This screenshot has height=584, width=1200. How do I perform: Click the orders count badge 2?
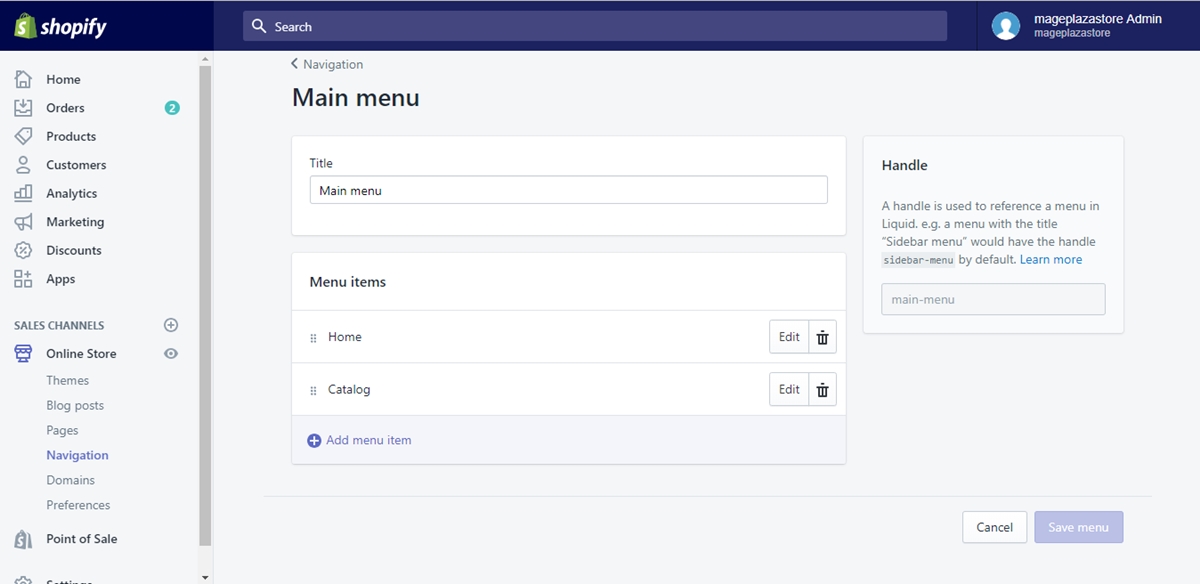pyautogui.click(x=172, y=108)
